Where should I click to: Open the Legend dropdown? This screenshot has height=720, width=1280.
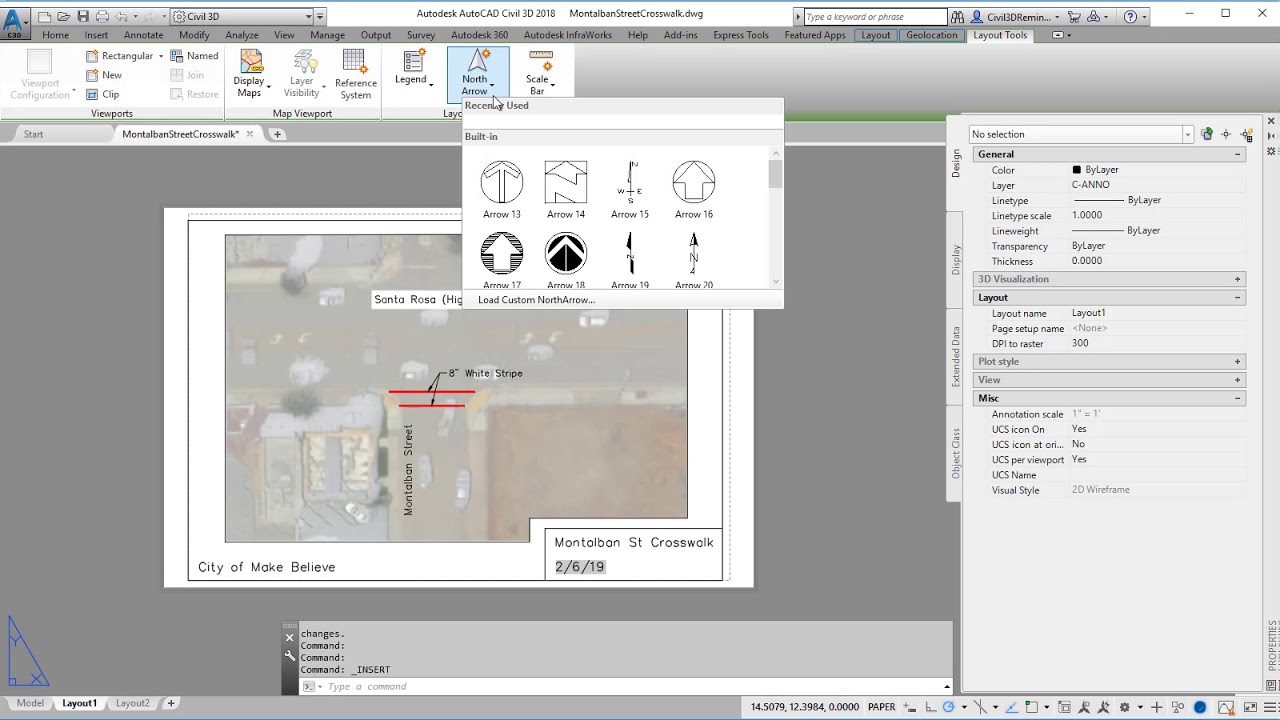[x=413, y=68]
